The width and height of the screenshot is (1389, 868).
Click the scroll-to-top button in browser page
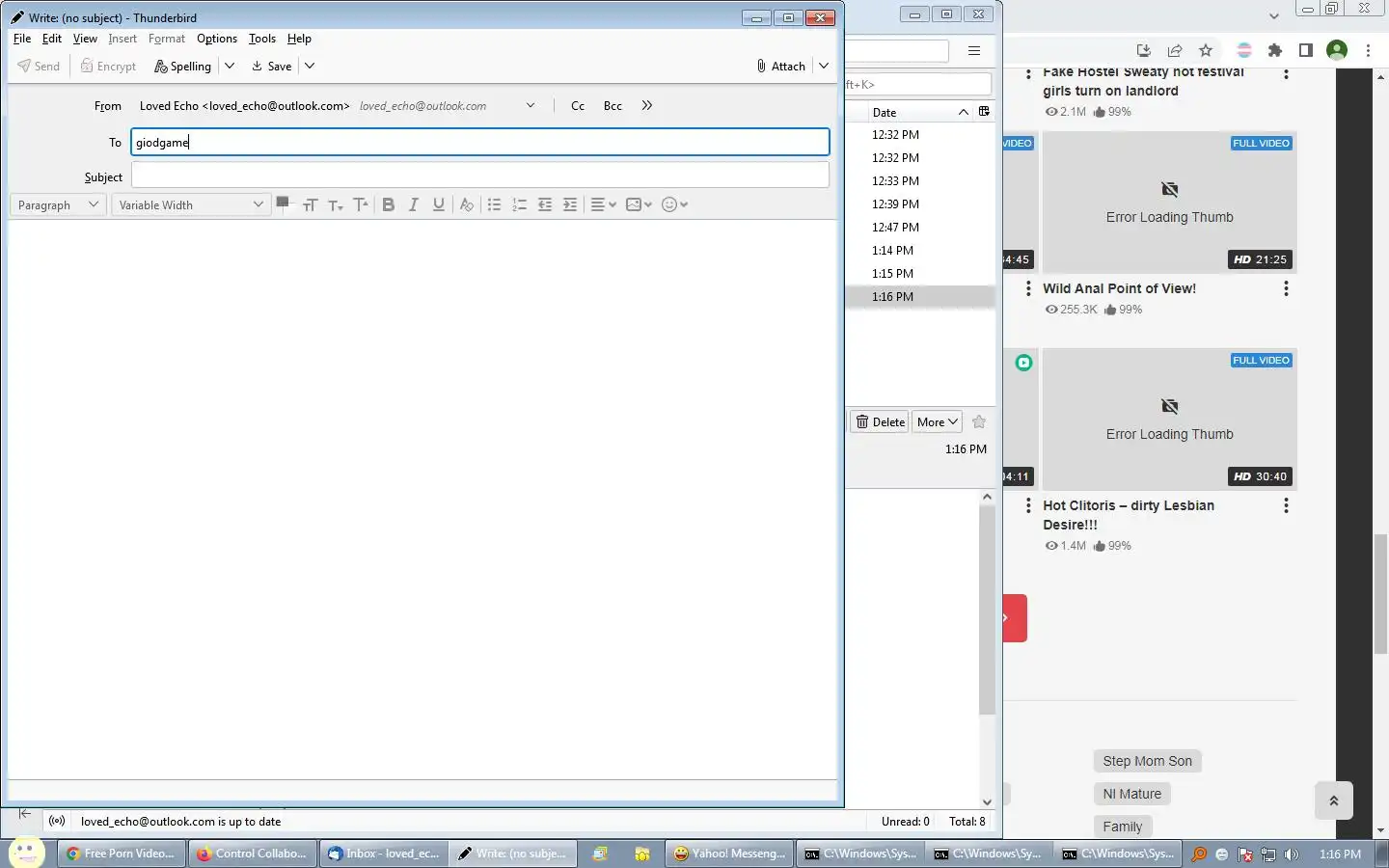[x=1334, y=800]
